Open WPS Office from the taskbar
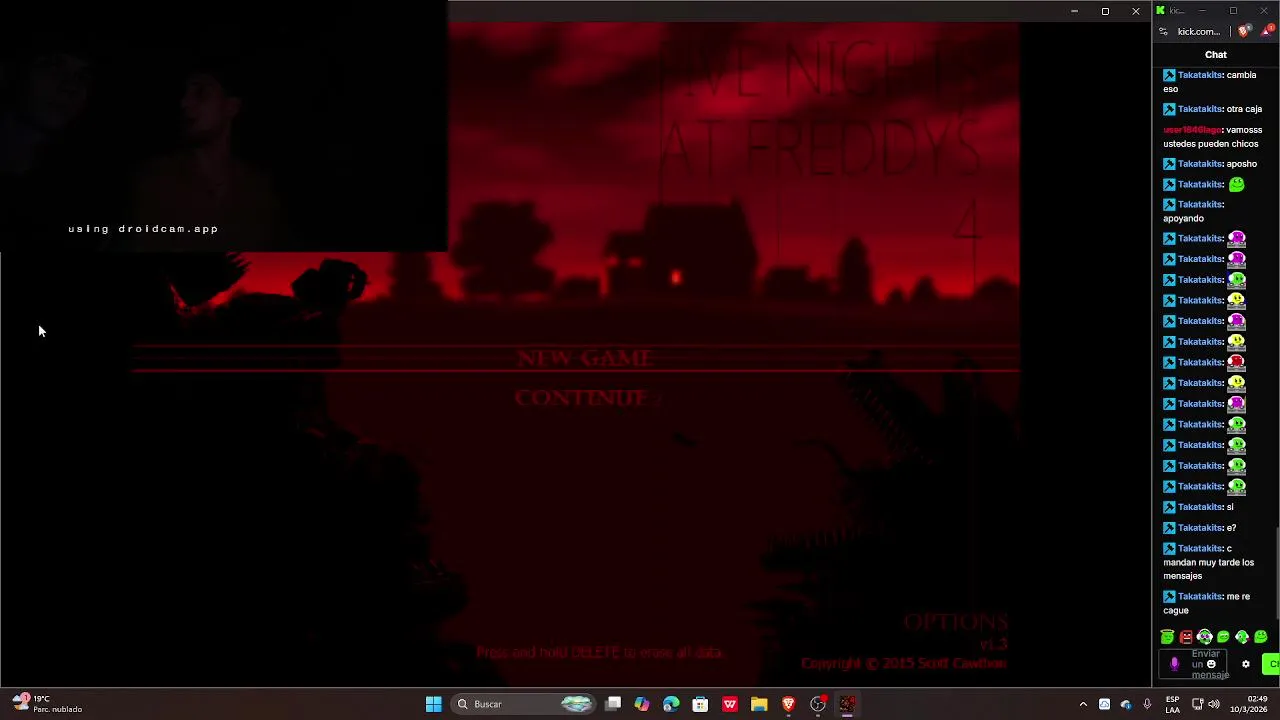The width and height of the screenshot is (1280, 720). [x=730, y=704]
